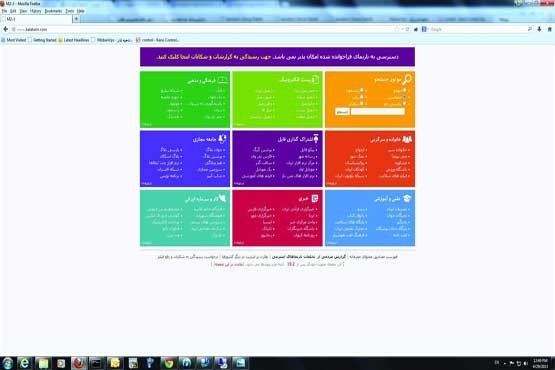The width and height of the screenshot is (555, 370).
Task: Click the complaints link in purple banner
Action: pyautogui.click(x=214, y=57)
